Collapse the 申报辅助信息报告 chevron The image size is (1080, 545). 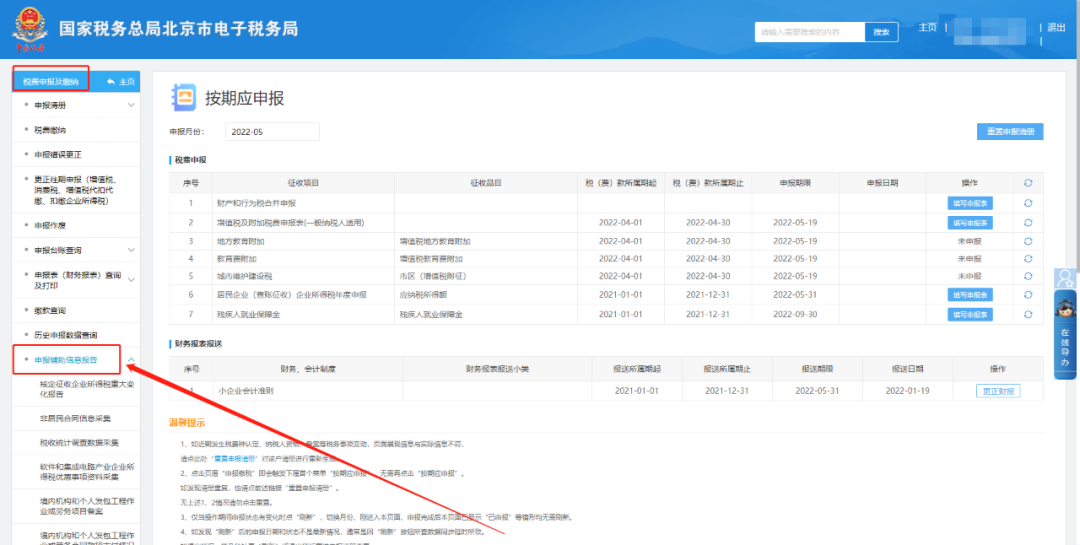[x=131, y=360]
